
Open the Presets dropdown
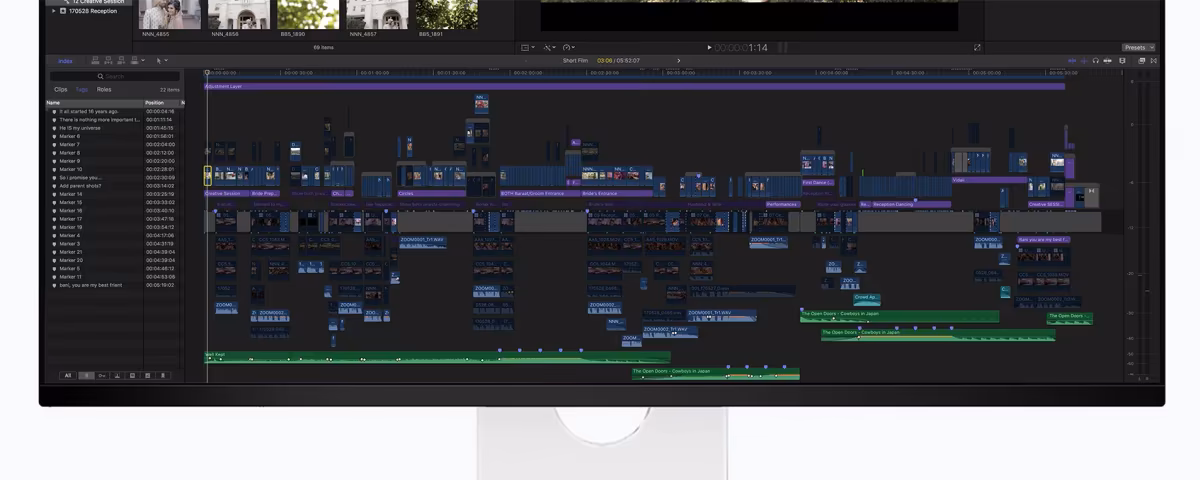coord(1138,47)
